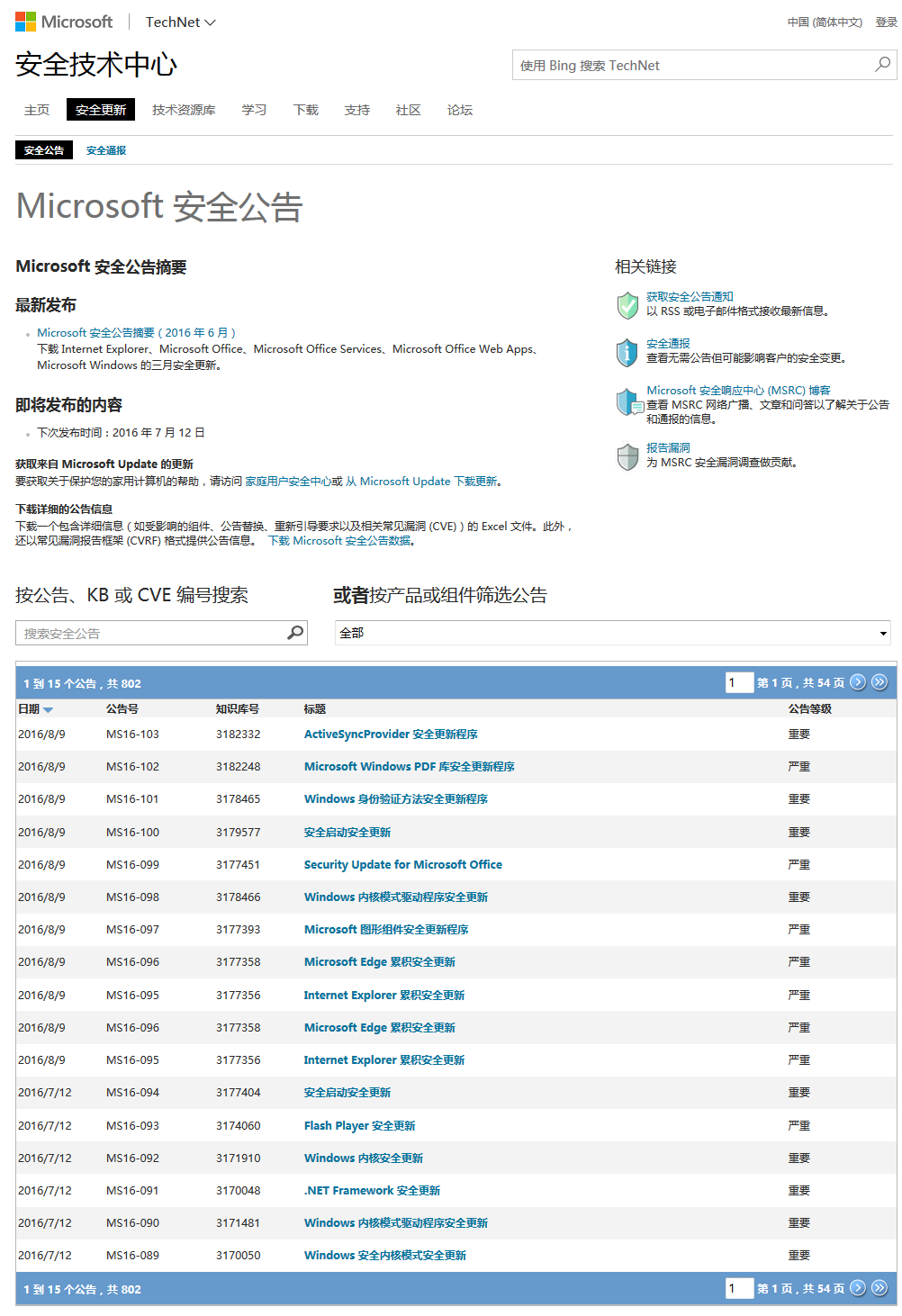Screen dimensions: 902x1316
Task: Click the MSRC blog shield icon
Action: click(x=629, y=401)
